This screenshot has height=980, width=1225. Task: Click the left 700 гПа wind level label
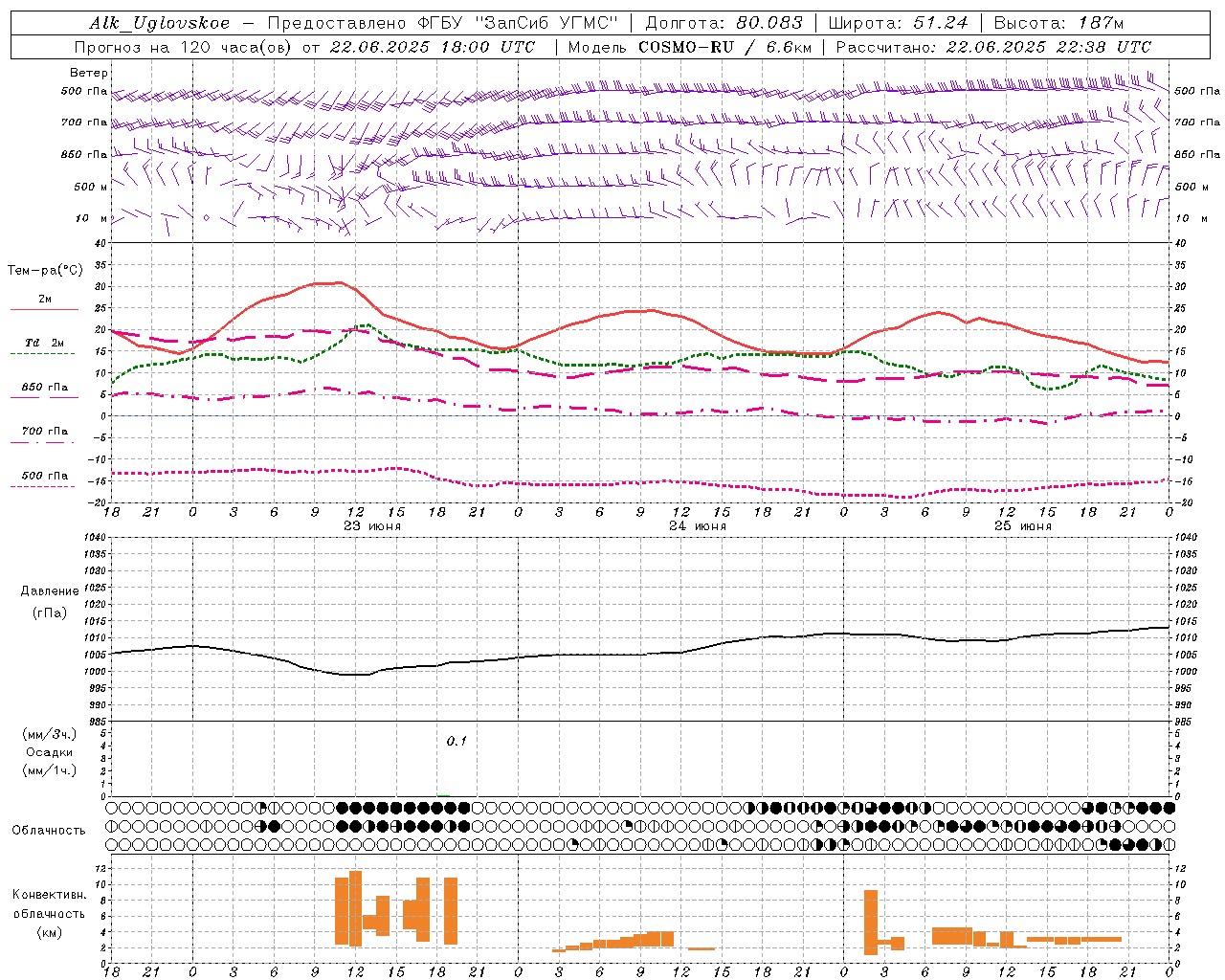(84, 122)
